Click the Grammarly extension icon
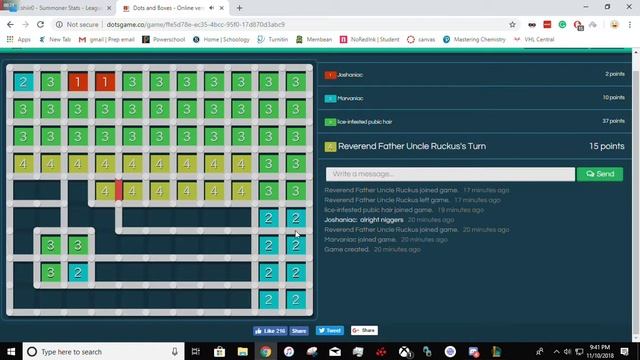Image resolution: width=640 pixels, height=360 pixels. pyautogui.click(x=562, y=24)
